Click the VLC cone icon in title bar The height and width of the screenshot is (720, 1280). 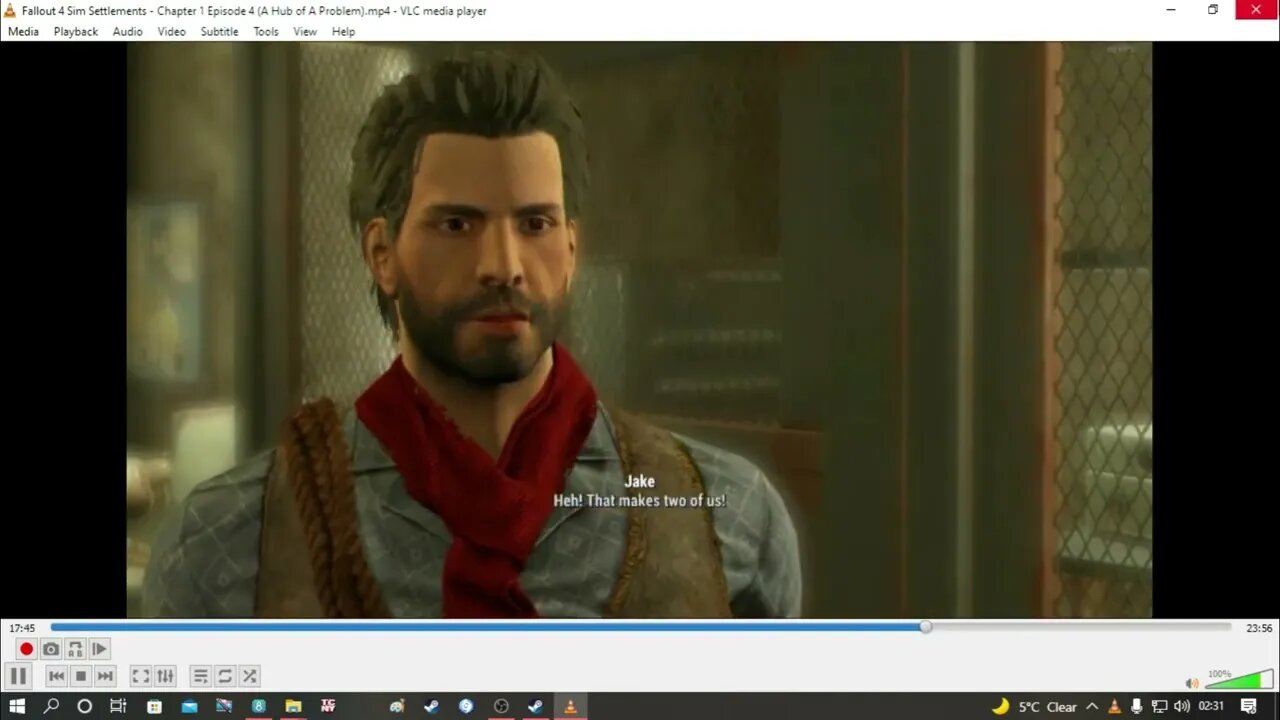coord(11,10)
